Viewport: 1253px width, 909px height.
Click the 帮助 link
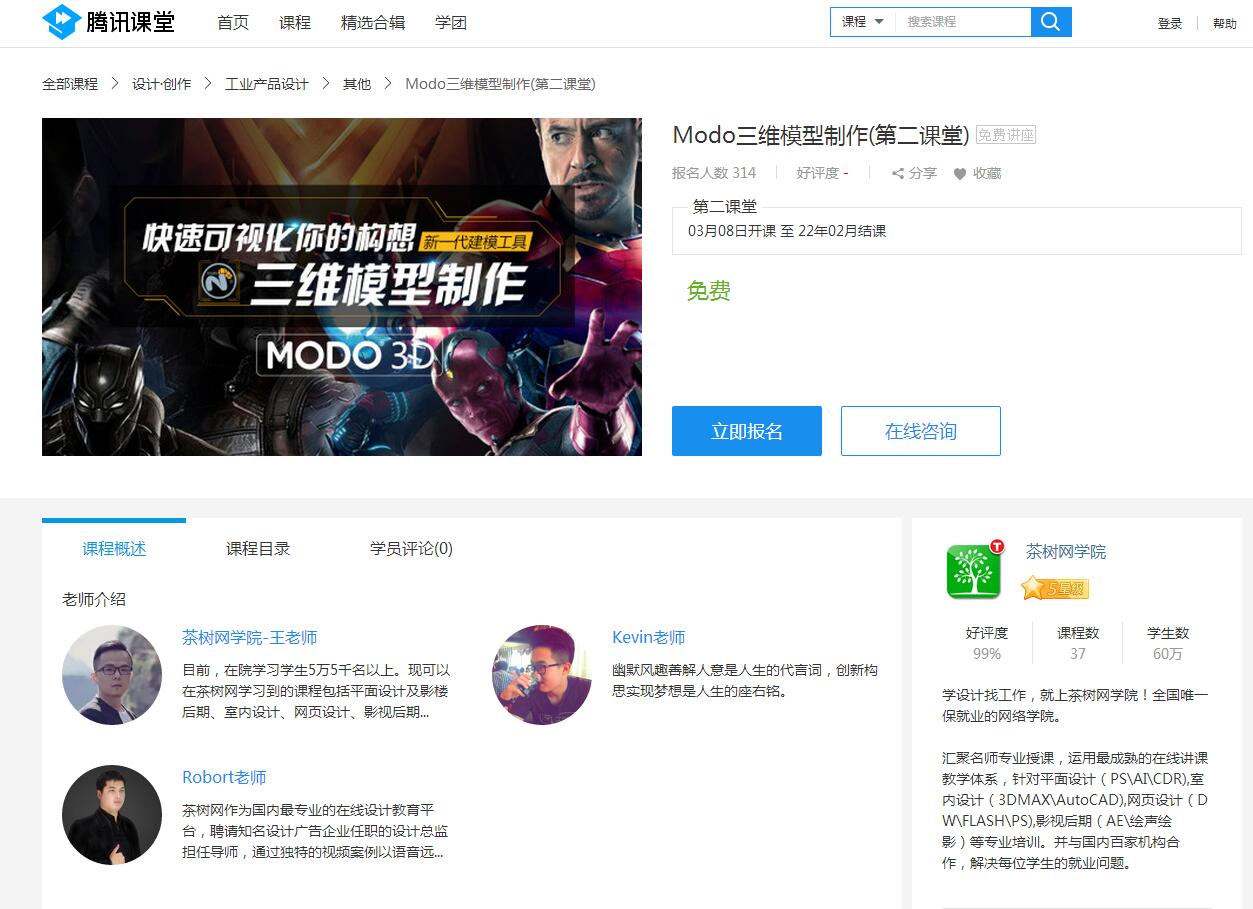pyautogui.click(x=1225, y=24)
